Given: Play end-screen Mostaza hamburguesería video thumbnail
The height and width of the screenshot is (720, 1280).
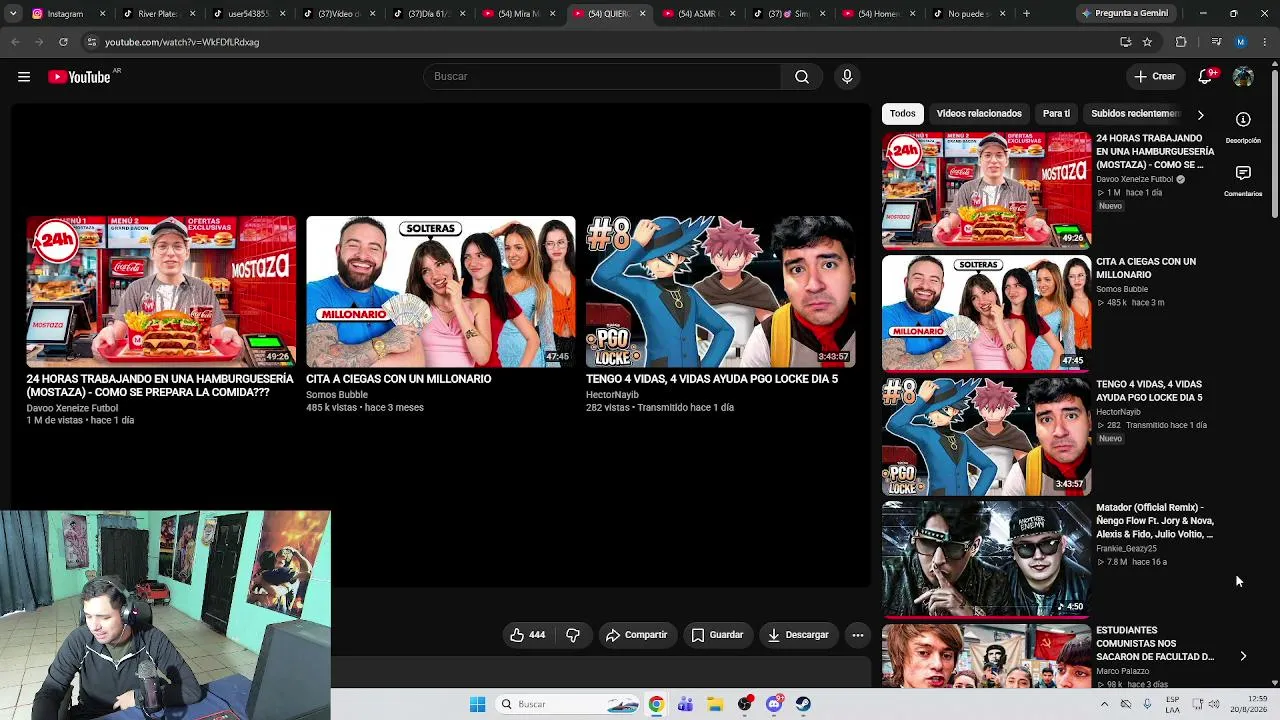Looking at the screenshot, I should [161, 291].
